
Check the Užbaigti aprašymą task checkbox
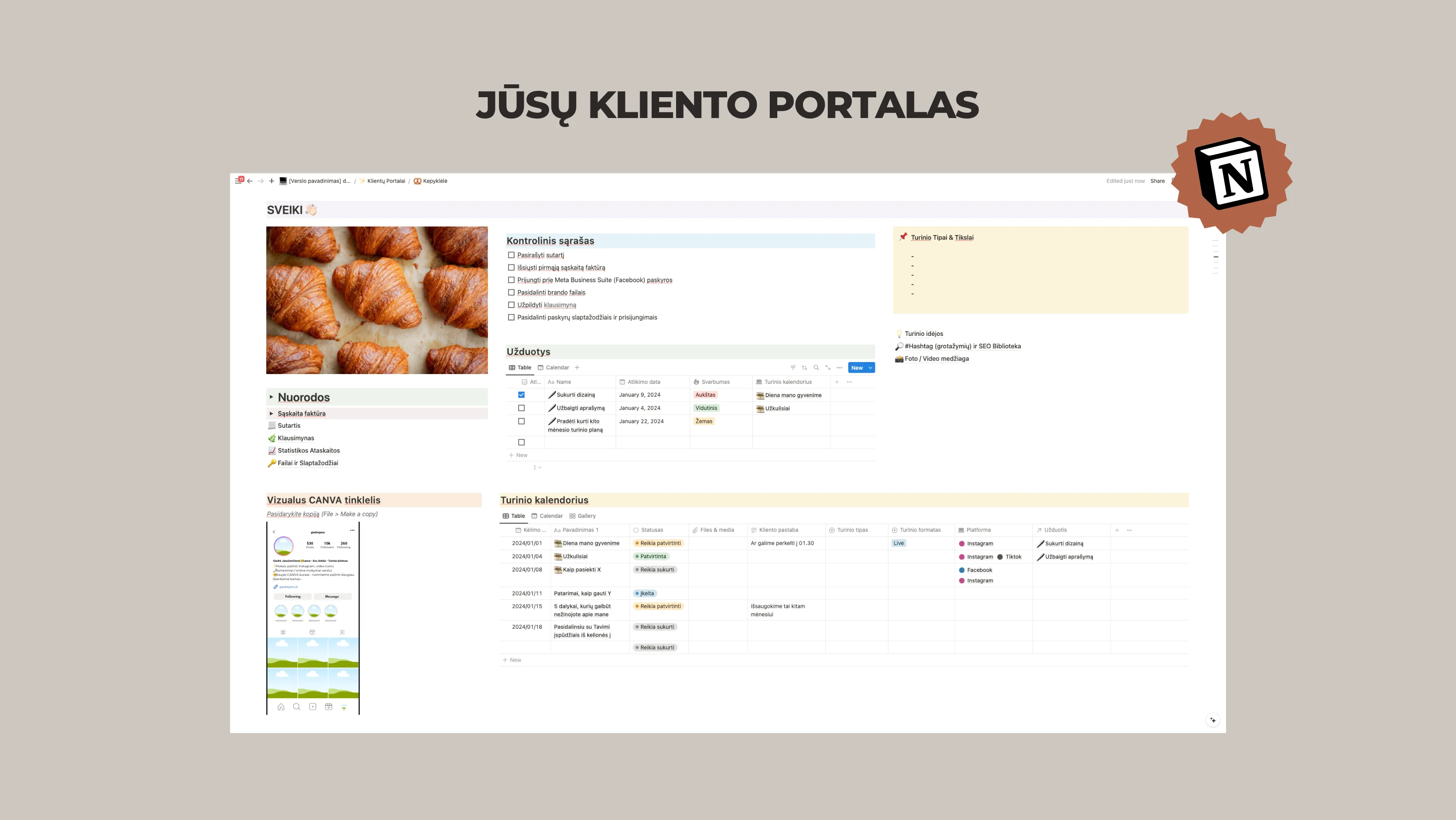coord(522,408)
